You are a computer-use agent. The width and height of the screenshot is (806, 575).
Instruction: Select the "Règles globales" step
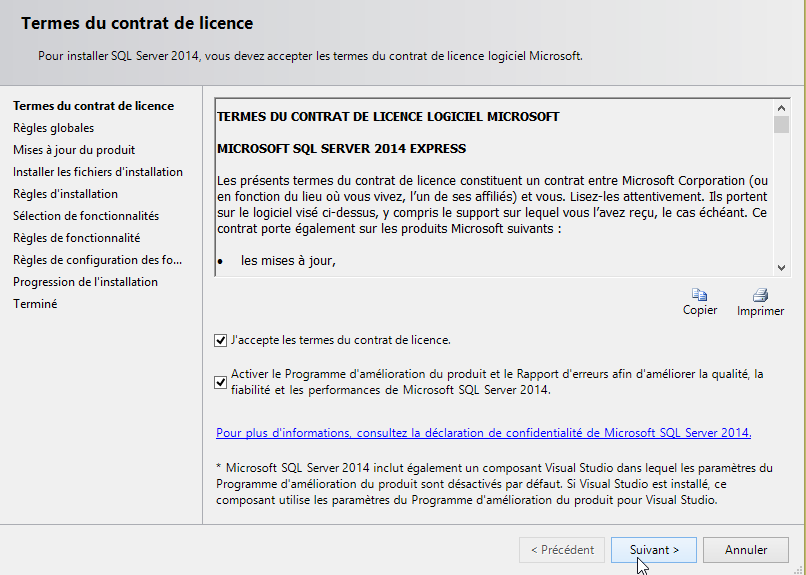53,128
